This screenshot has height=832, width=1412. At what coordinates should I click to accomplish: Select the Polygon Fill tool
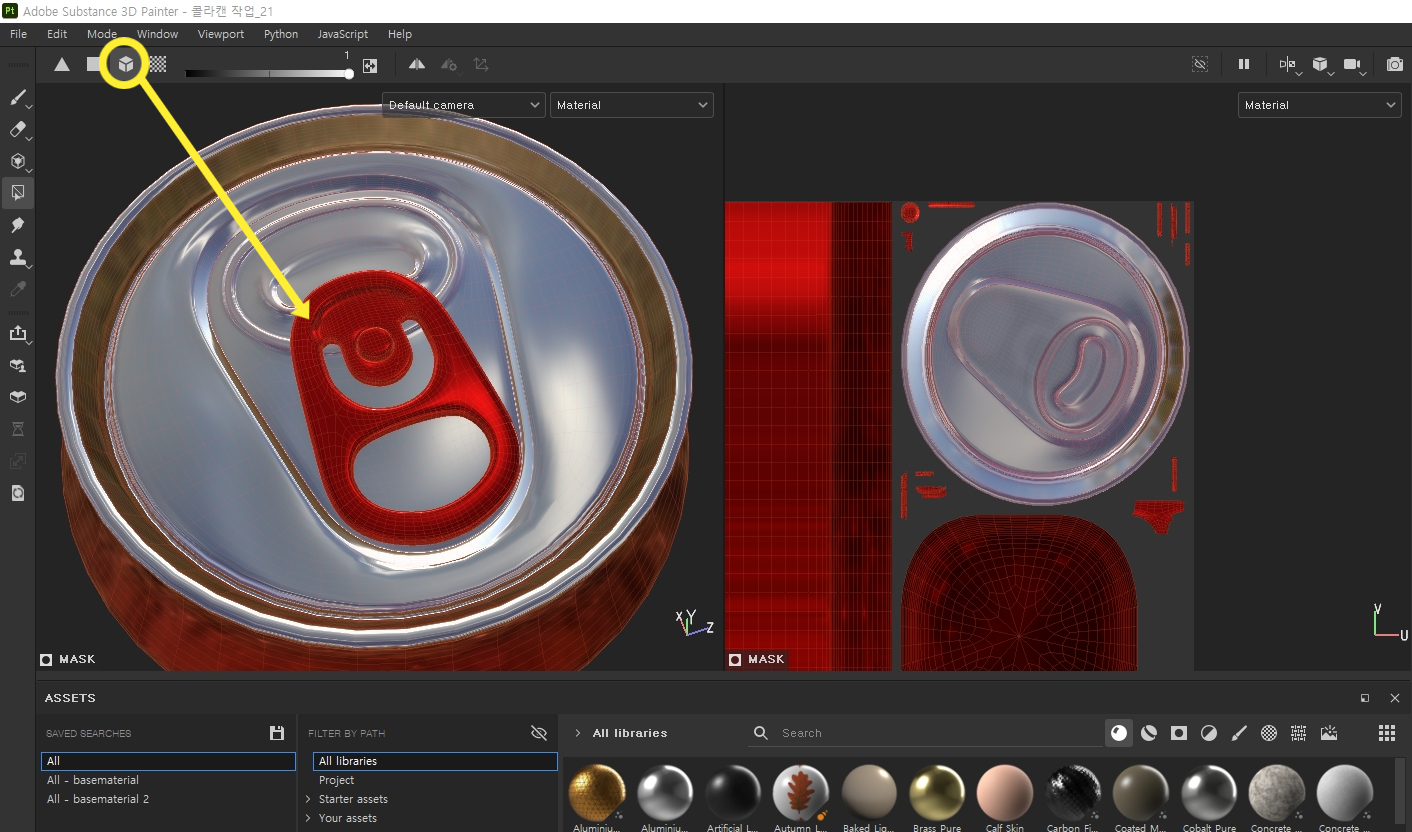pos(17,193)
